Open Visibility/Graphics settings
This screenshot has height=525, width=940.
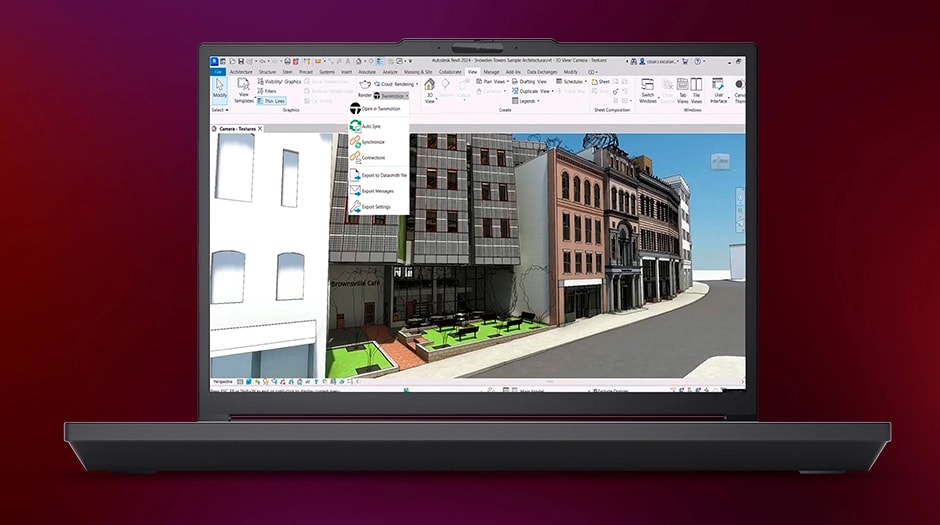click(279, 82)
